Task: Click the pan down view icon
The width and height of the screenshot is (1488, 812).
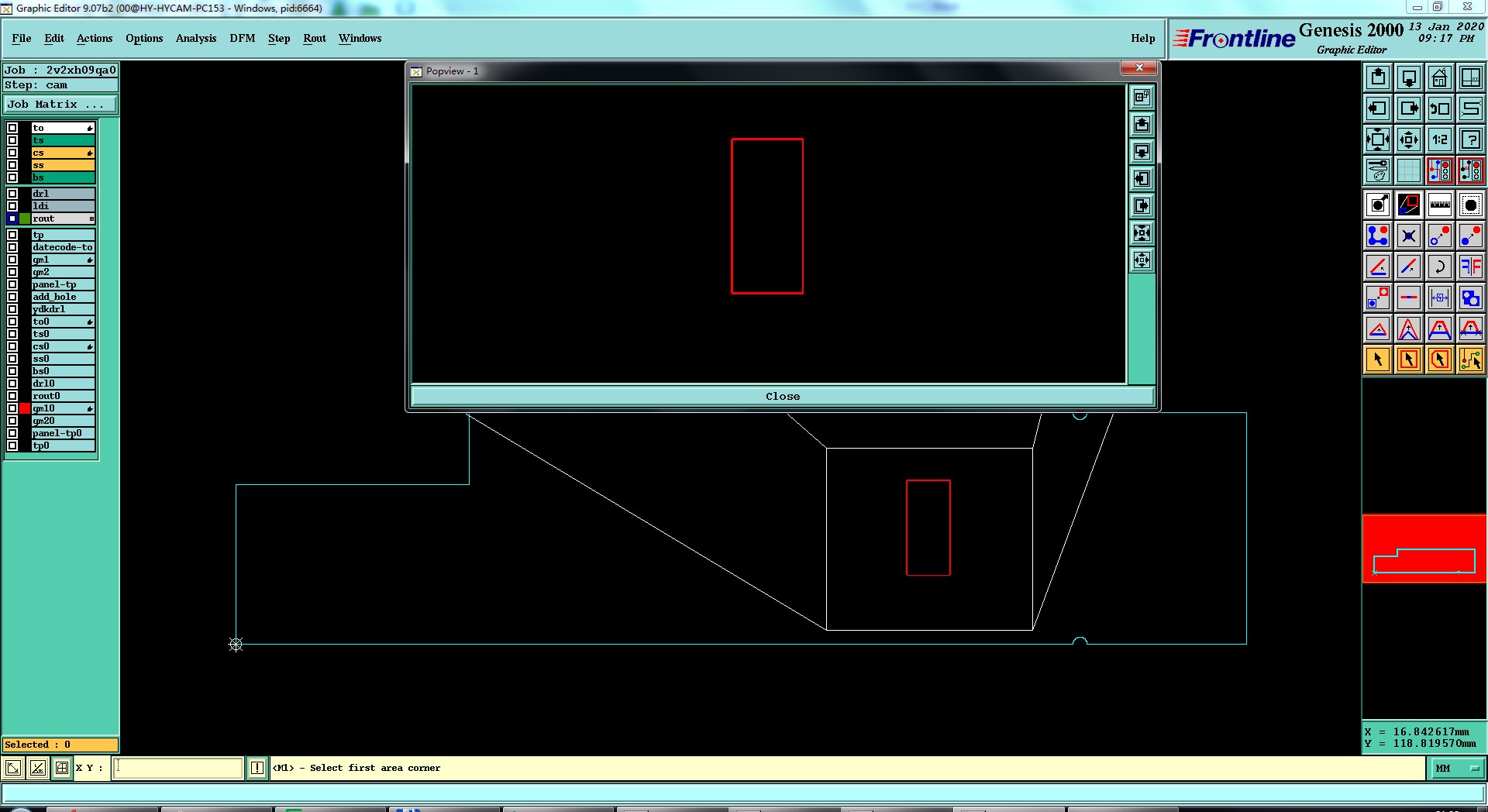Action: [1409, 77]
